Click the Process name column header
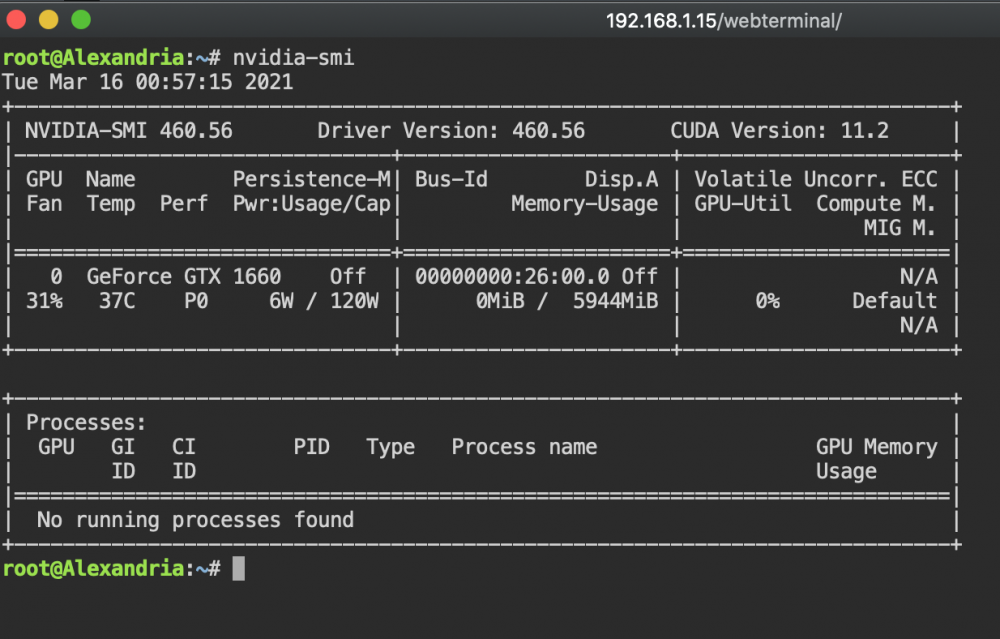 524,447
